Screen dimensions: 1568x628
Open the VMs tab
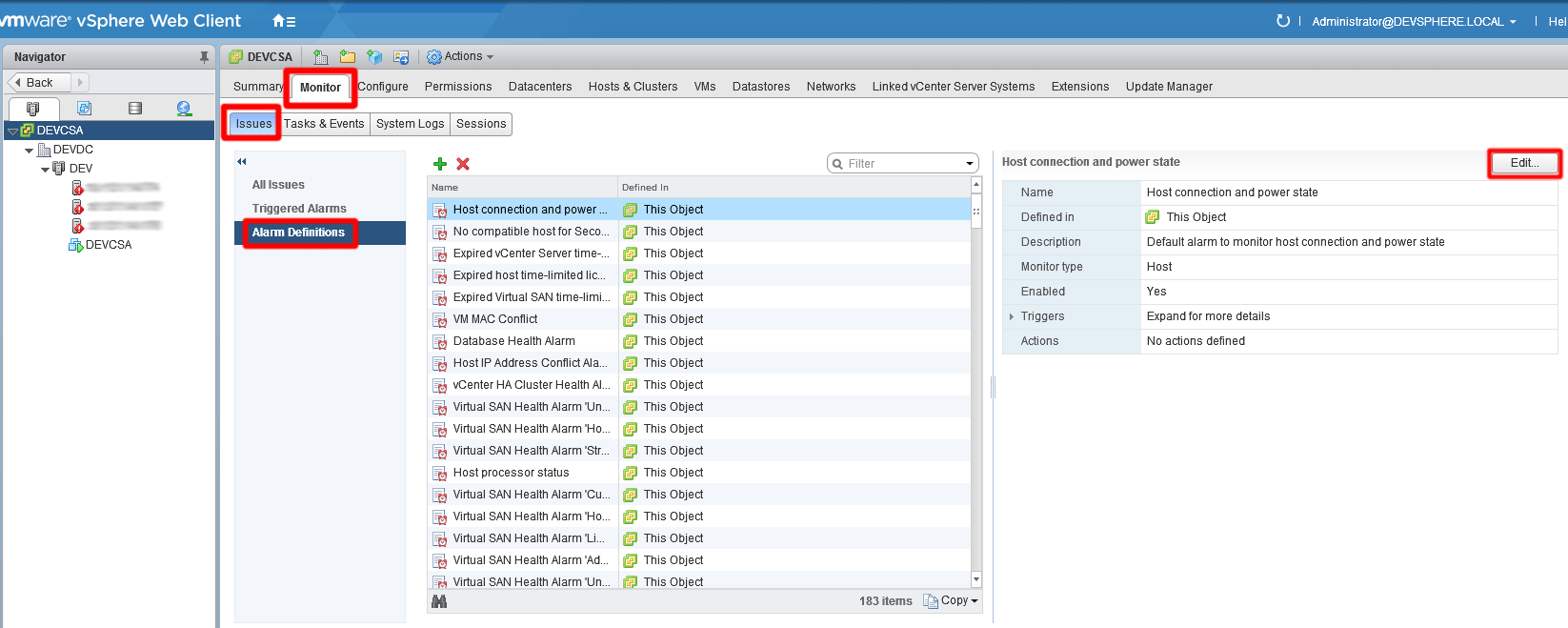click(x=705, y=87)
